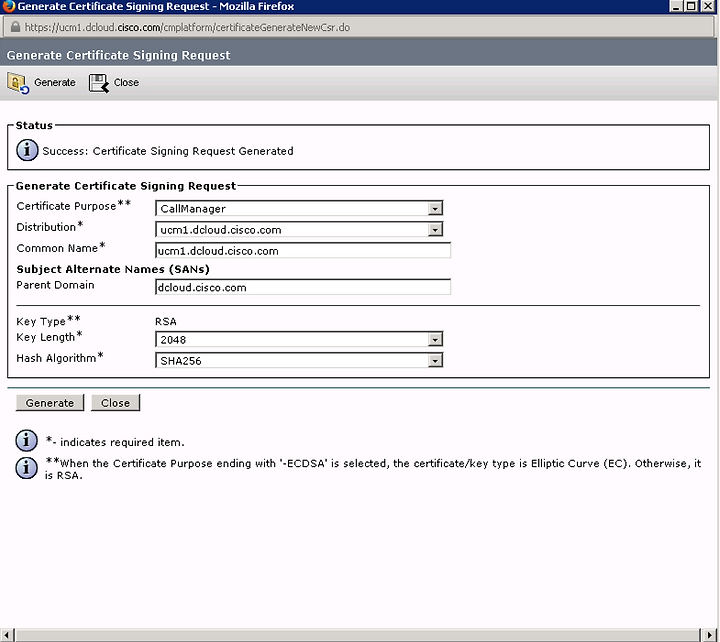Image resolution: width=720 pixels, height=642 pixels.
Task: Minimize the Firefox window
Action: (x=675, y=6)
